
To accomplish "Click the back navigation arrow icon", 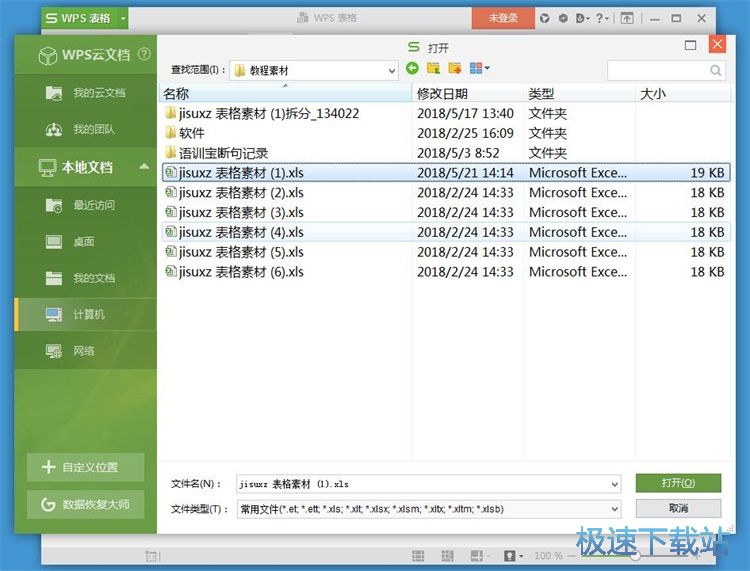I will pyautogui.click(x=412, y=69).
